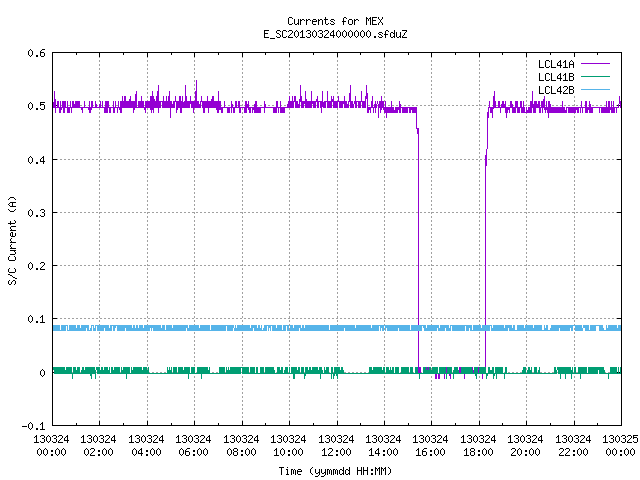This screenshot has height=480, width=640.
Task: Click the 0.5 y-axis tick label
Action: click(x=36, y=106)
